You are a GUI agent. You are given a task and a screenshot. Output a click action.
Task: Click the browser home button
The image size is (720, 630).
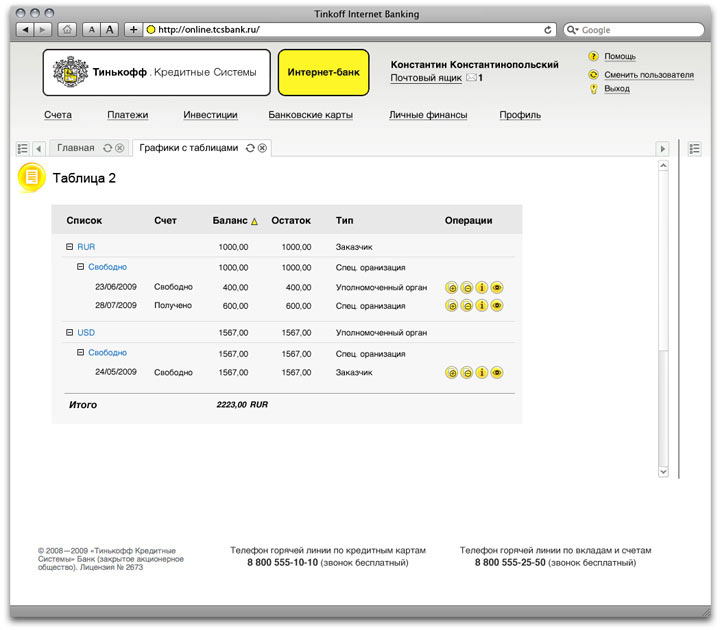pos(67,30)
